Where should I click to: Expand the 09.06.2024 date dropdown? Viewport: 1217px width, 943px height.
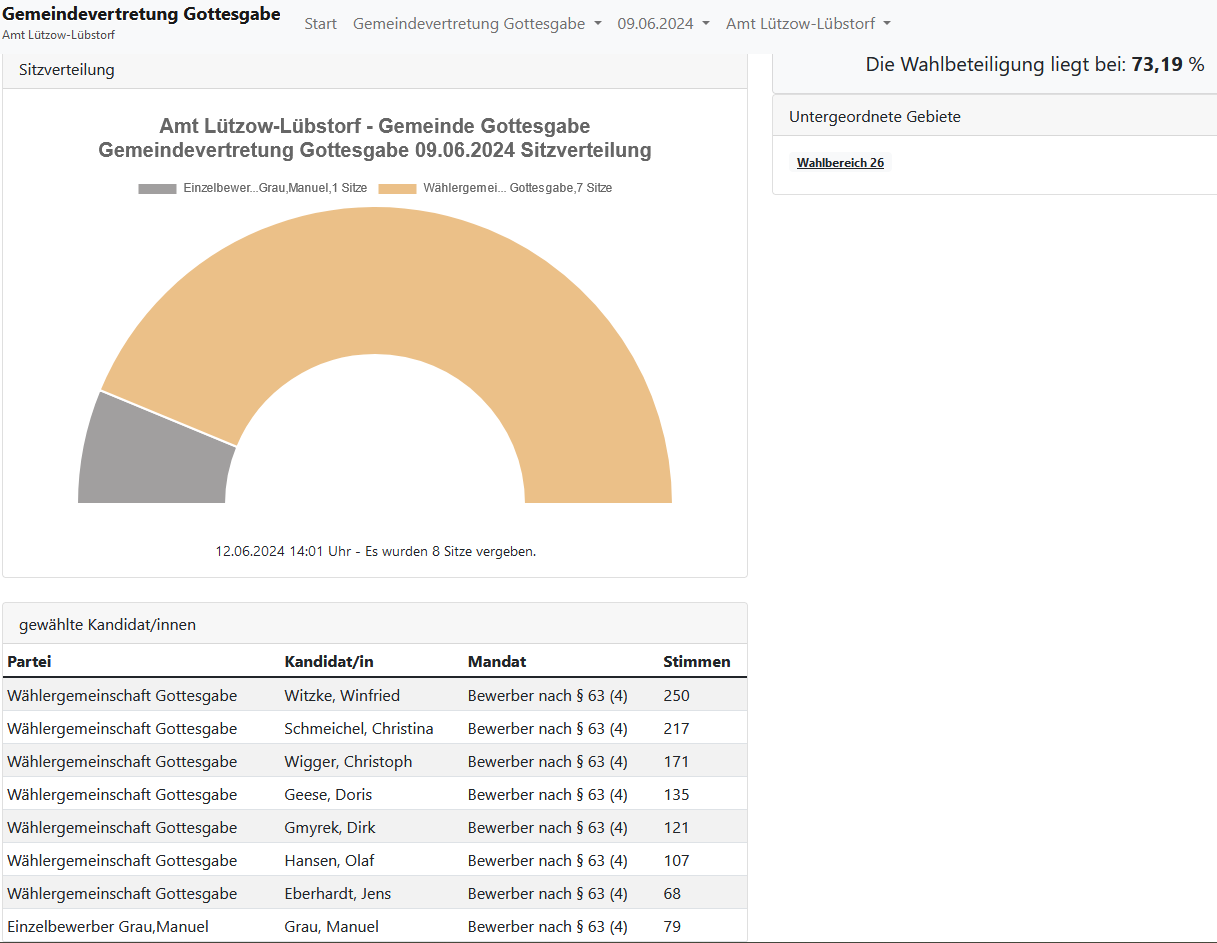(663, 24)
